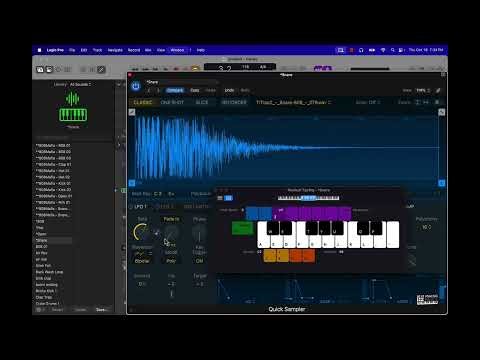Screen dimensions: 480x360
Task: Open Wi-Fi status in menu bar
Action: [383, 50]
